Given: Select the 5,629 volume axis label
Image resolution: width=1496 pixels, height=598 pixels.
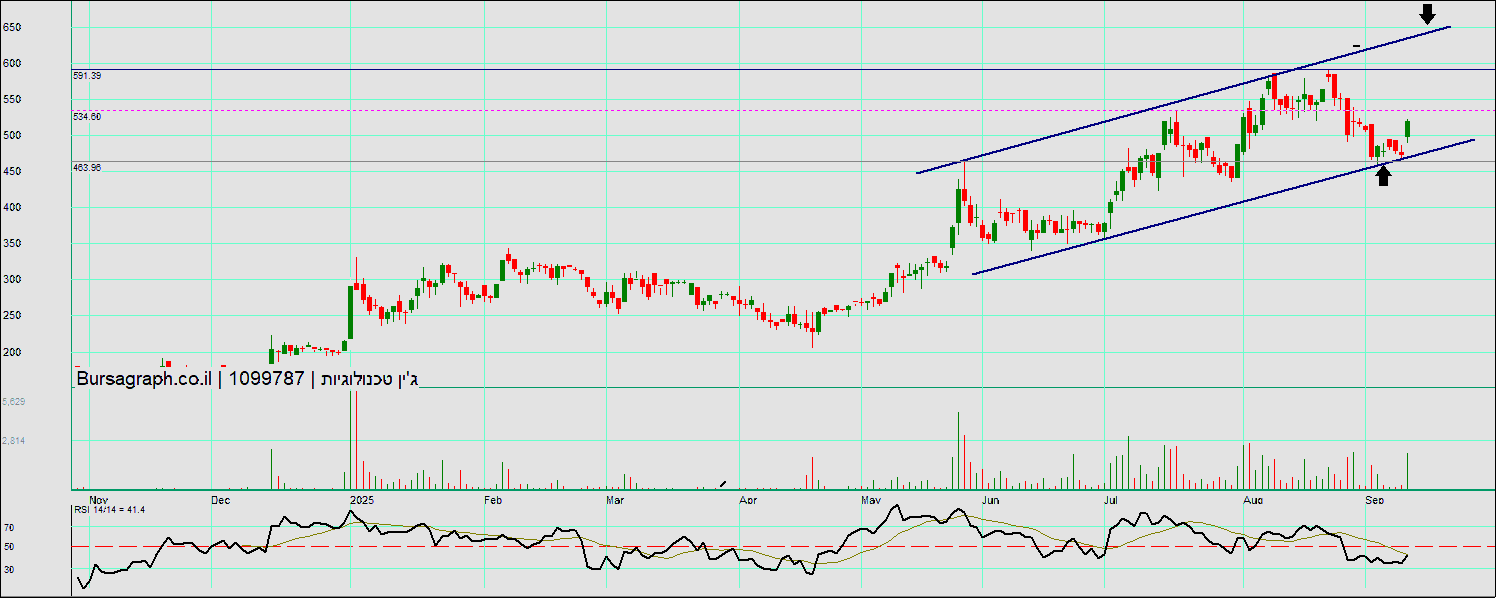Looking at the screenshot, I should pos(14,402).
